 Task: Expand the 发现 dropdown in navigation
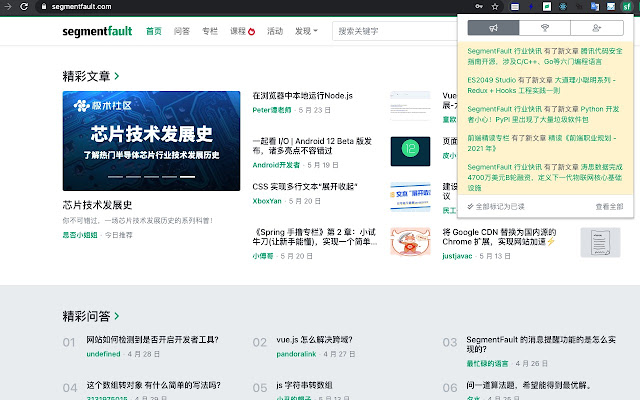[x=306, y=31]
